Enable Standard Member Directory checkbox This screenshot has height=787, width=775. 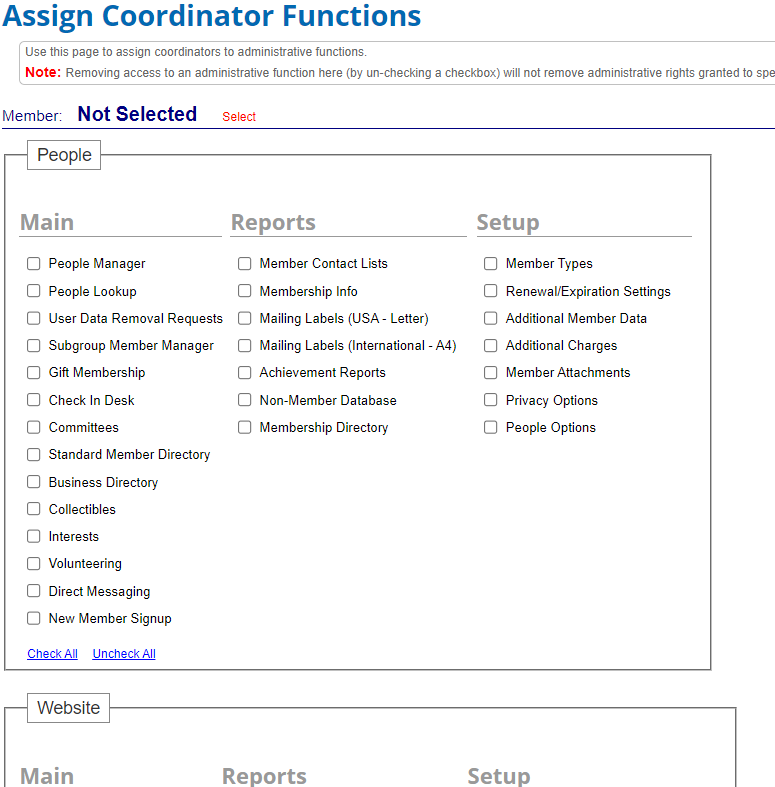tap(34, 455)
